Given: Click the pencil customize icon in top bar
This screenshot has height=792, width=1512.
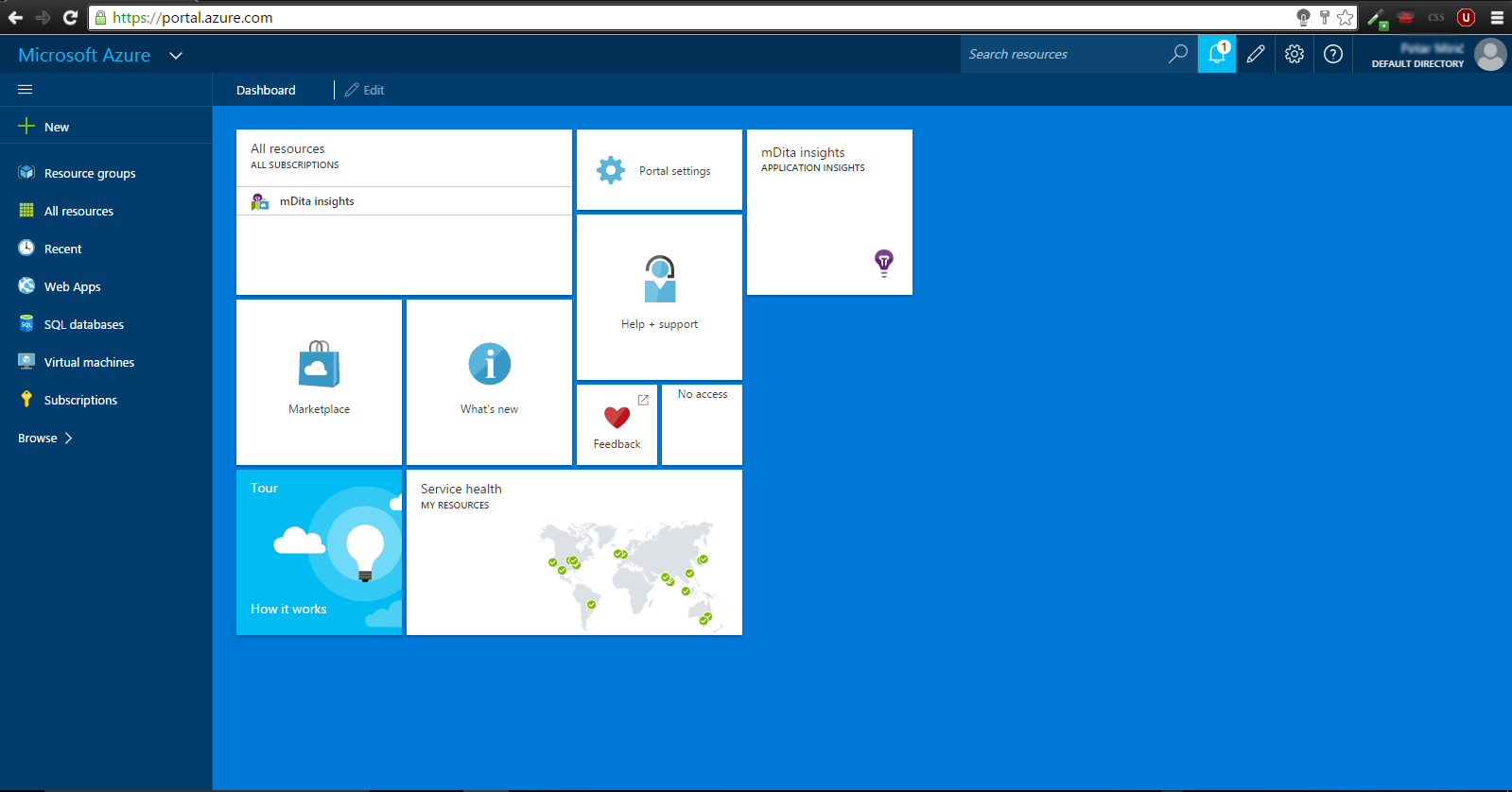Looking at the screenshot, I should click(x=1256, y=54).
